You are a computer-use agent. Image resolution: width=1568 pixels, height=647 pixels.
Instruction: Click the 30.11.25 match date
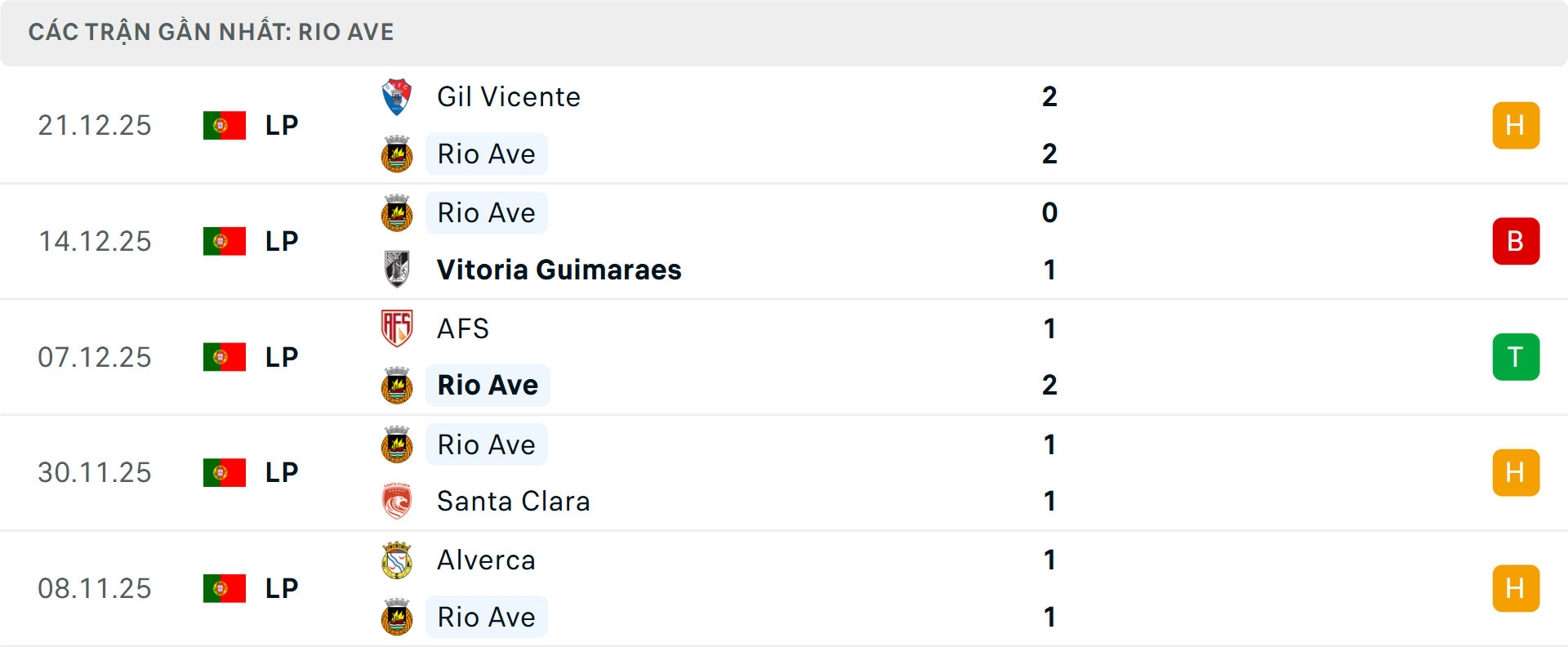coord(95,472)
